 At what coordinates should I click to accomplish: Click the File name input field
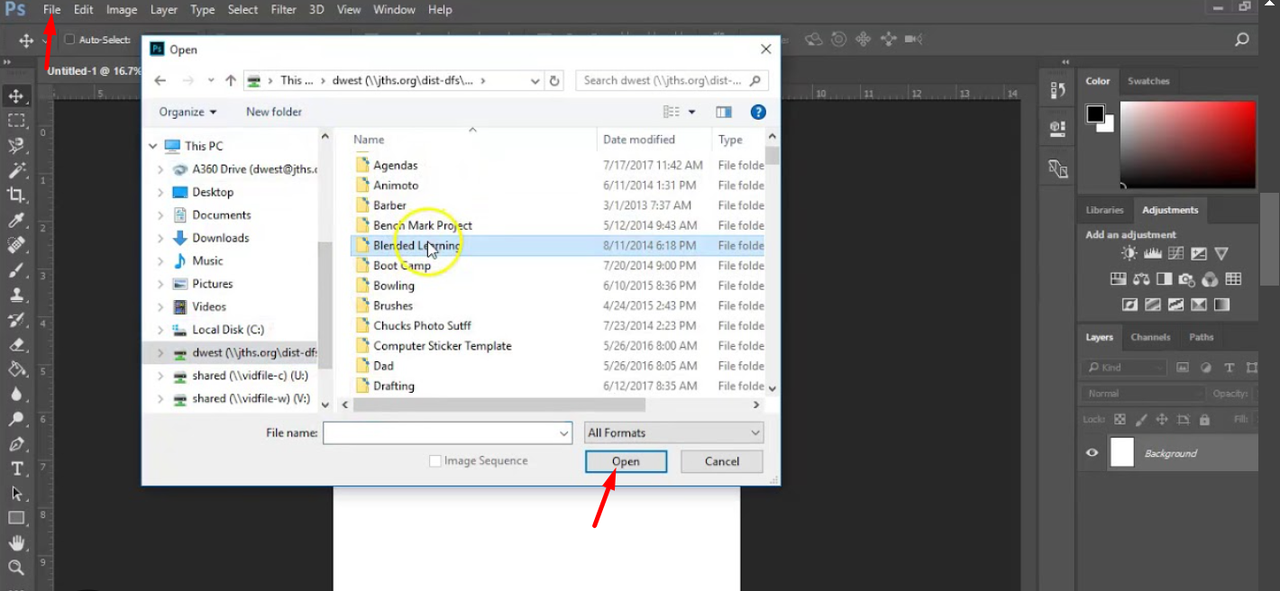[447, 433]
